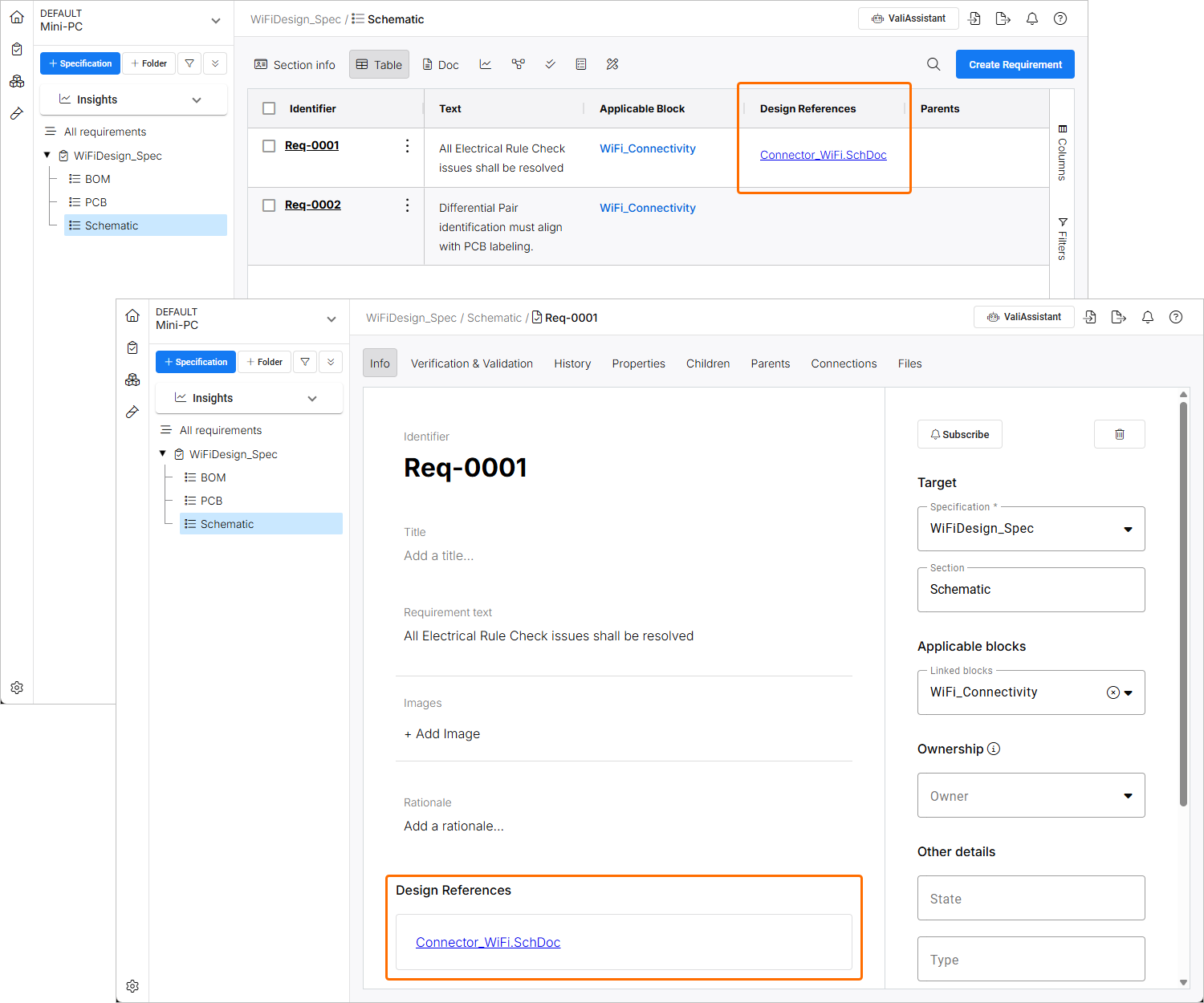Expand the Mini-PC workspace chevron in table window
This screenshot has width=1204, height=1003.
[x=216, y=20]
